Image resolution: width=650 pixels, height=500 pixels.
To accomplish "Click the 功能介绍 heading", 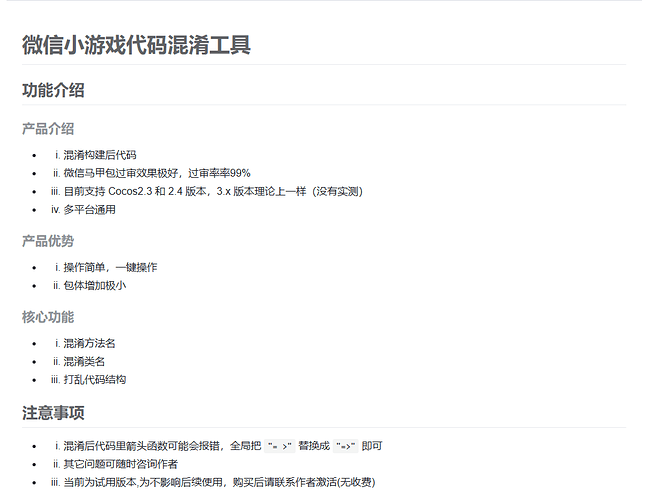I will [x=53, y=90].
